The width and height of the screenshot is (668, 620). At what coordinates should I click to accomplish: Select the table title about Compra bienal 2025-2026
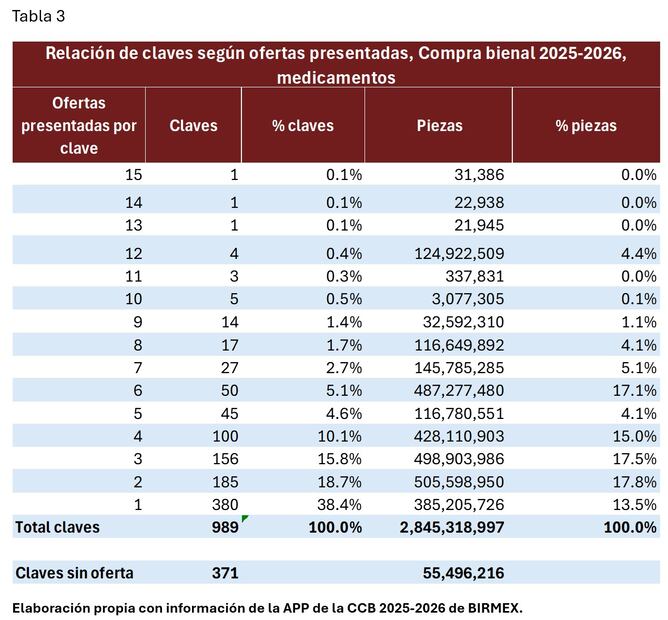(336, 65)
